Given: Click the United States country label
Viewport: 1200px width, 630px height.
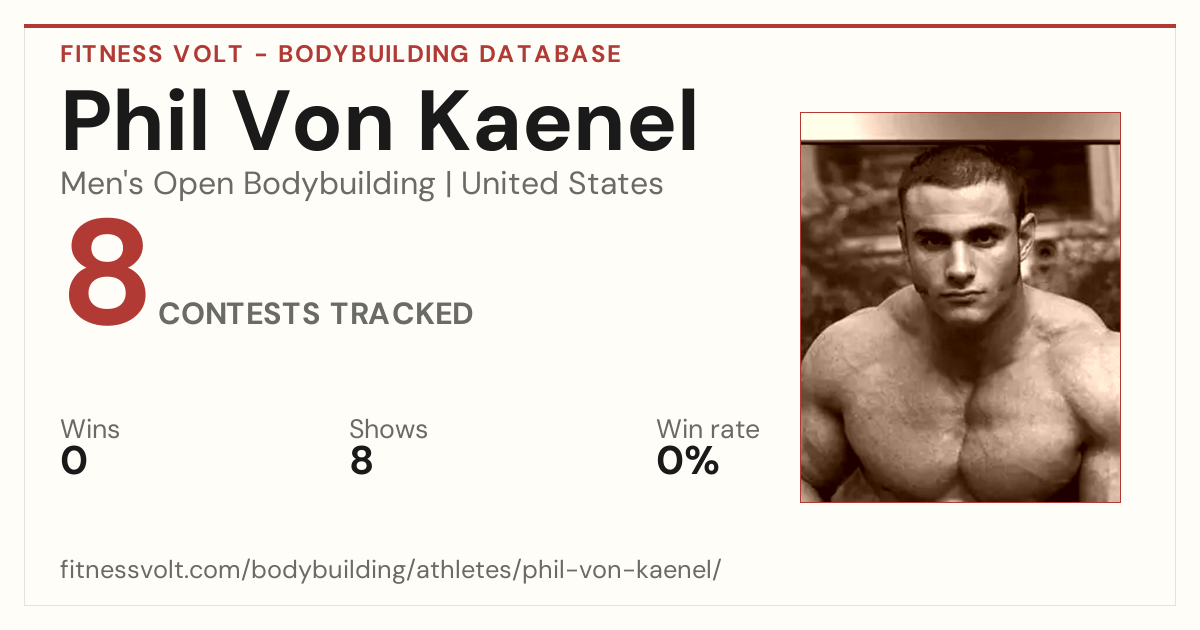Looking at the screenshot, I should (x=562, y=184).
